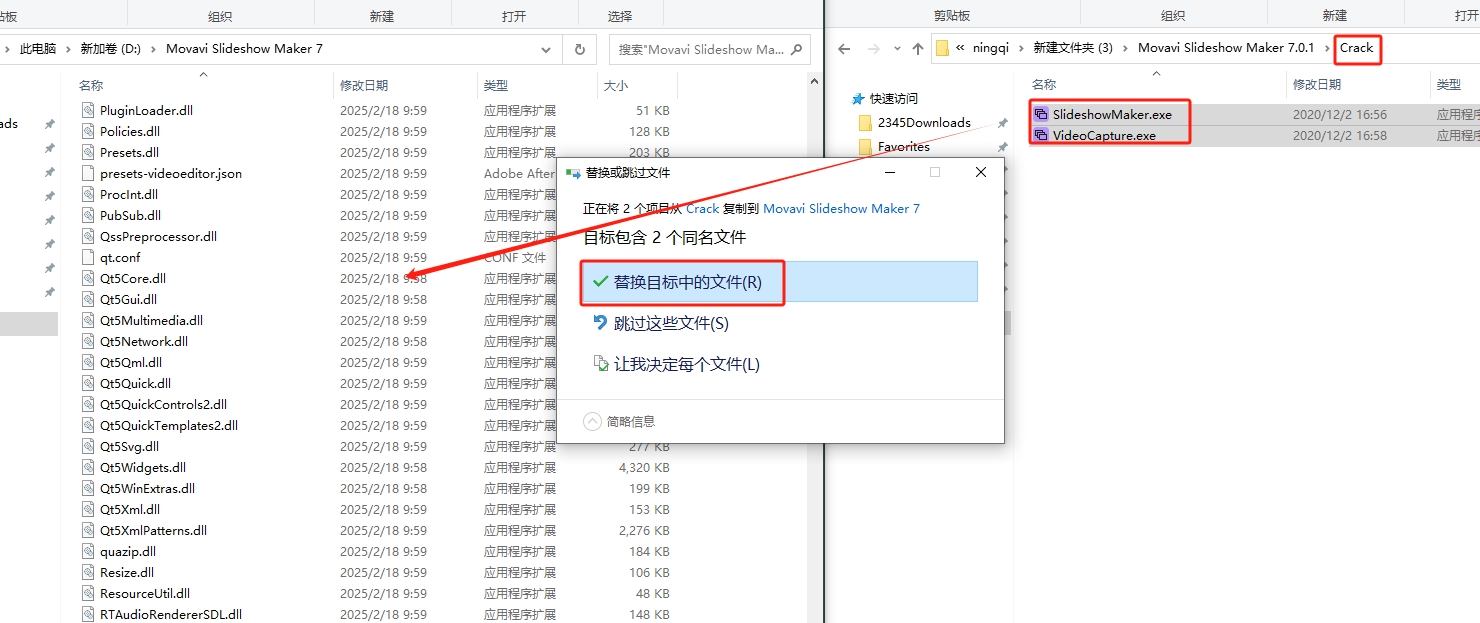
Task: Select PluginLoader.dll file icon
Action: click(x=88, y=110)
